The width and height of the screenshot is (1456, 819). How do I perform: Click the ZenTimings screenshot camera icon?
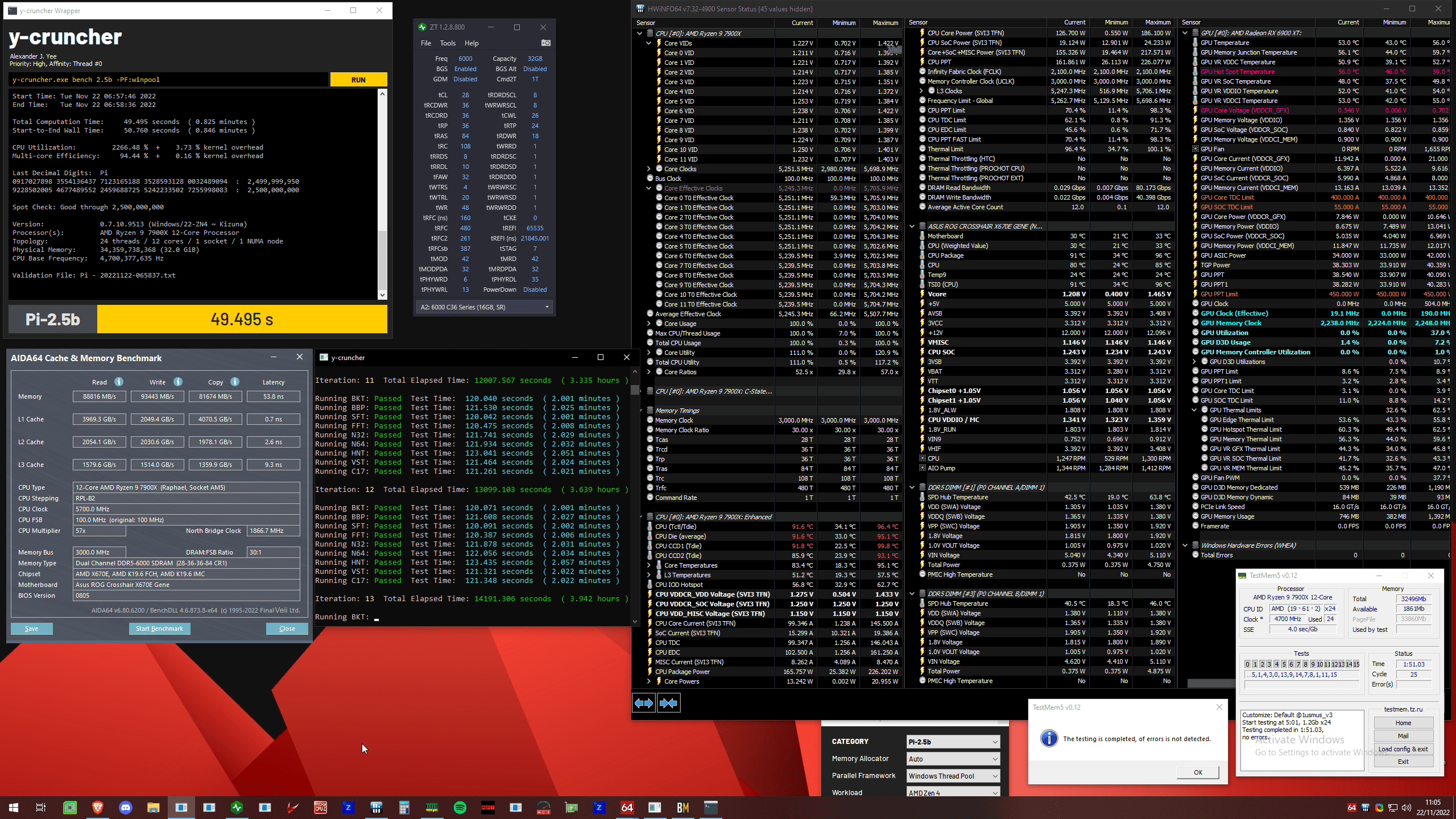coord(545,43)
